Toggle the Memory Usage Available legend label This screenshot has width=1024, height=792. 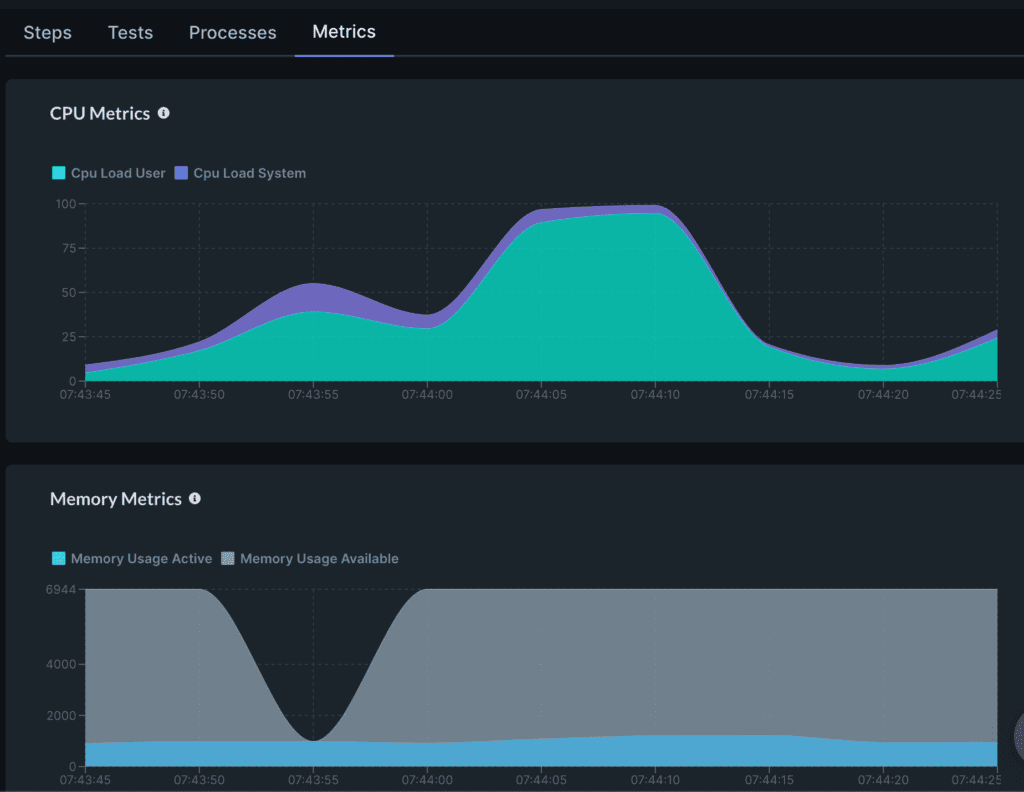click(319, 559)
